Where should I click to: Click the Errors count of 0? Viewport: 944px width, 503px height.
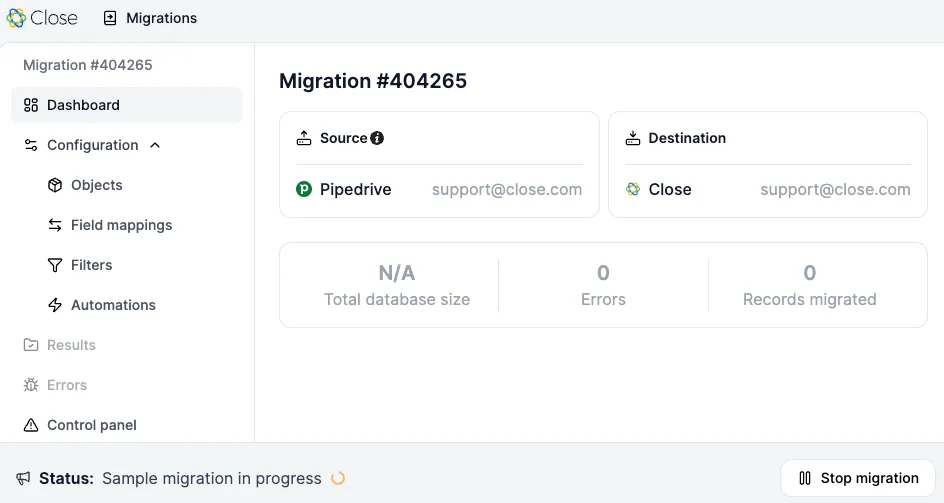pyautogui.click(x=603, y=273)
